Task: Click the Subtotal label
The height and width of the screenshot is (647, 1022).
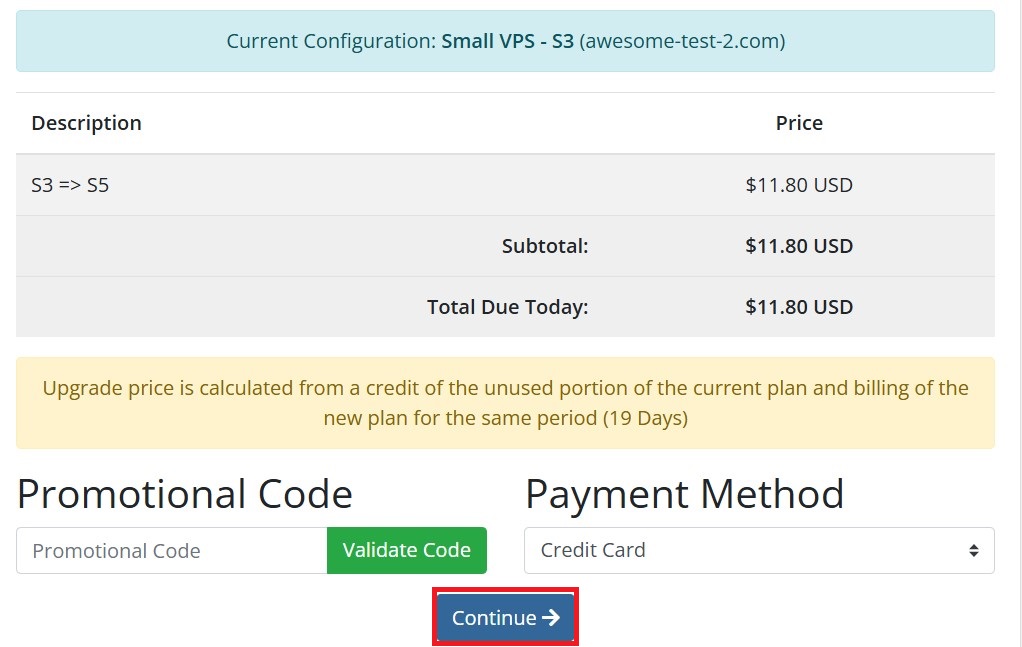Action: [545, 246]
